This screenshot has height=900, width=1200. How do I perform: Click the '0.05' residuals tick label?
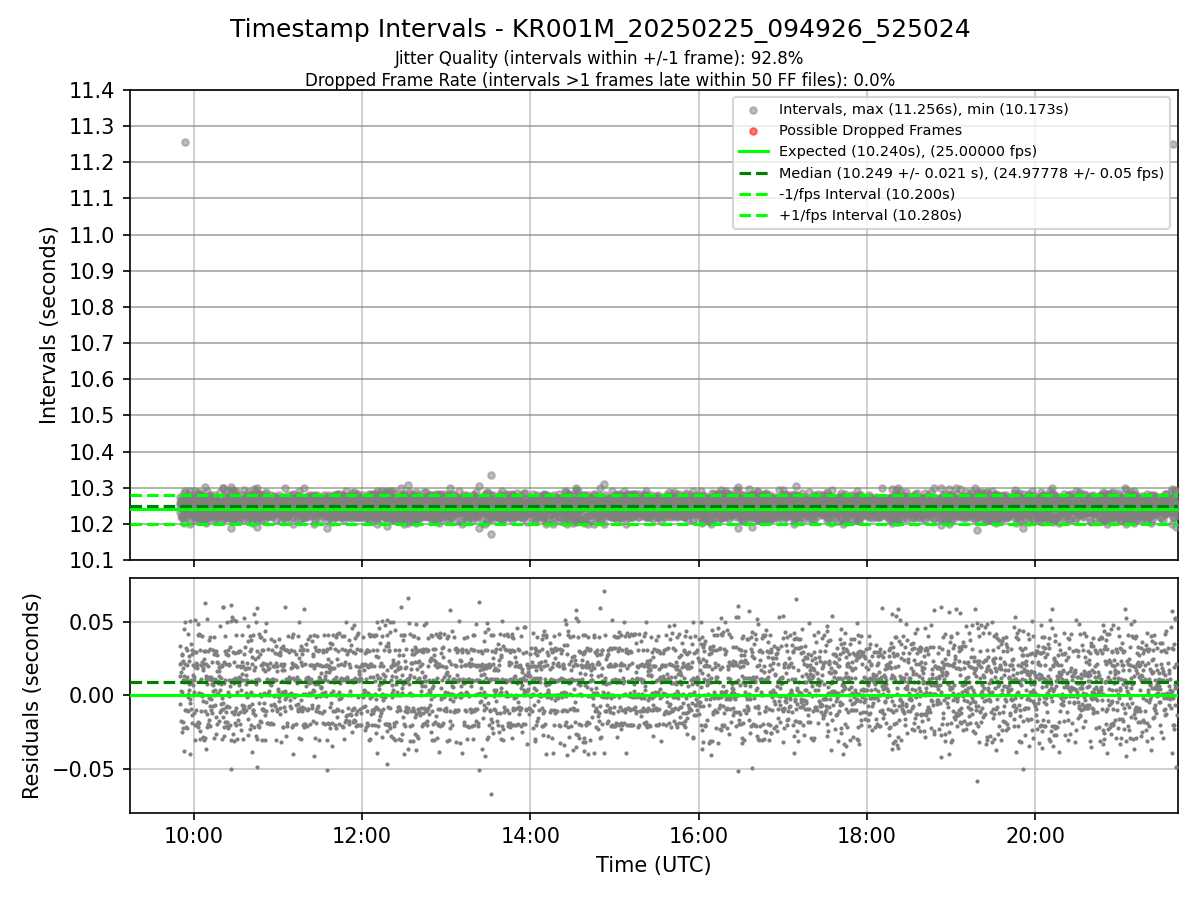click(x=91, y=622)
